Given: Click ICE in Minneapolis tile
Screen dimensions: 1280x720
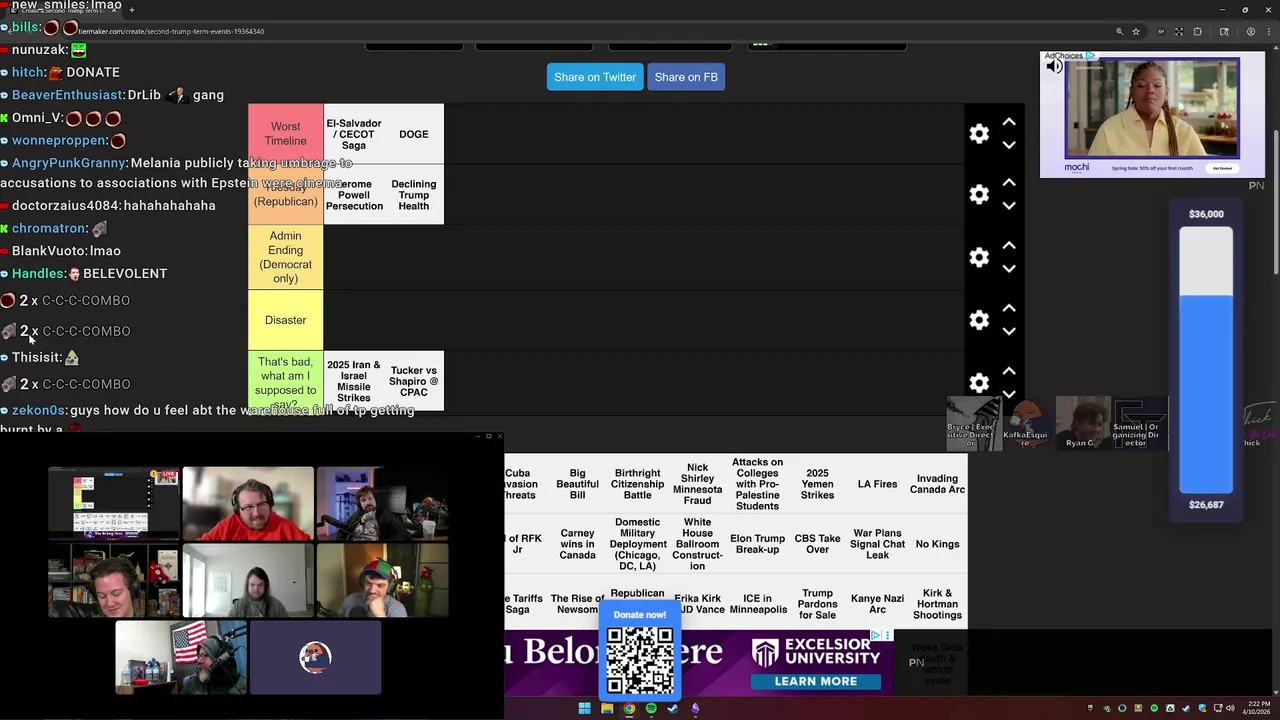Looking at the screenshot, I should point(757,603).
